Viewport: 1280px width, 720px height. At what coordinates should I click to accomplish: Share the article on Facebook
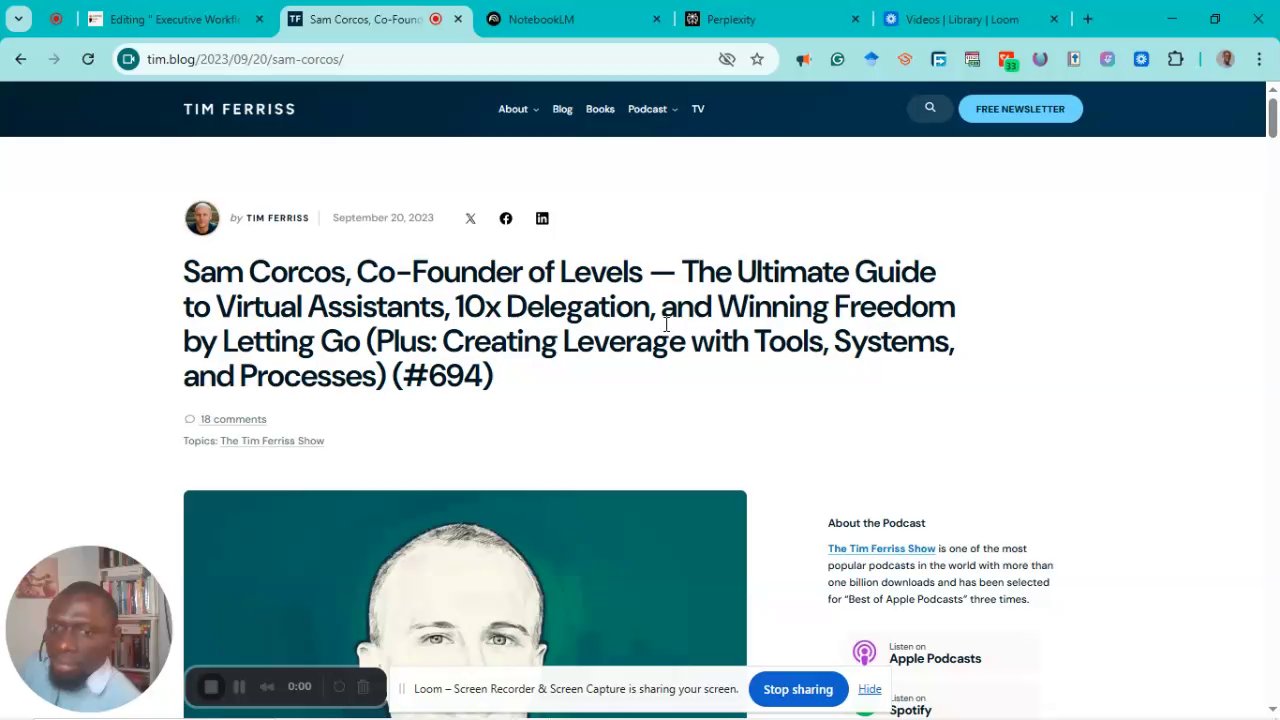(506, 218)
